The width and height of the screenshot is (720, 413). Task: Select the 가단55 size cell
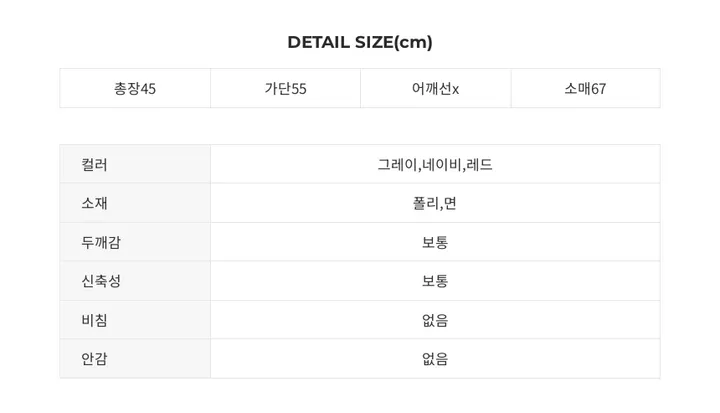tap(285, 88)
